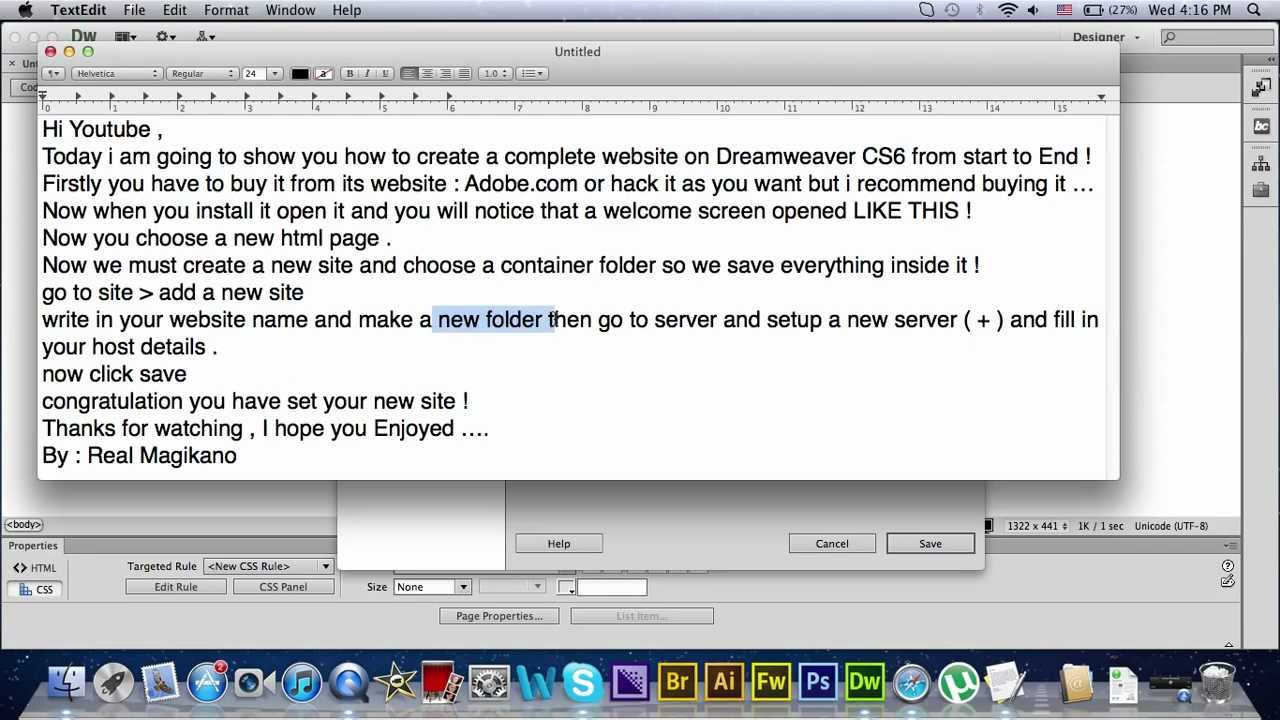This screenshot has width=1280, height=720.
Task: Click the Dreamweaver layout icon in app bar
Action: (125, 37)
